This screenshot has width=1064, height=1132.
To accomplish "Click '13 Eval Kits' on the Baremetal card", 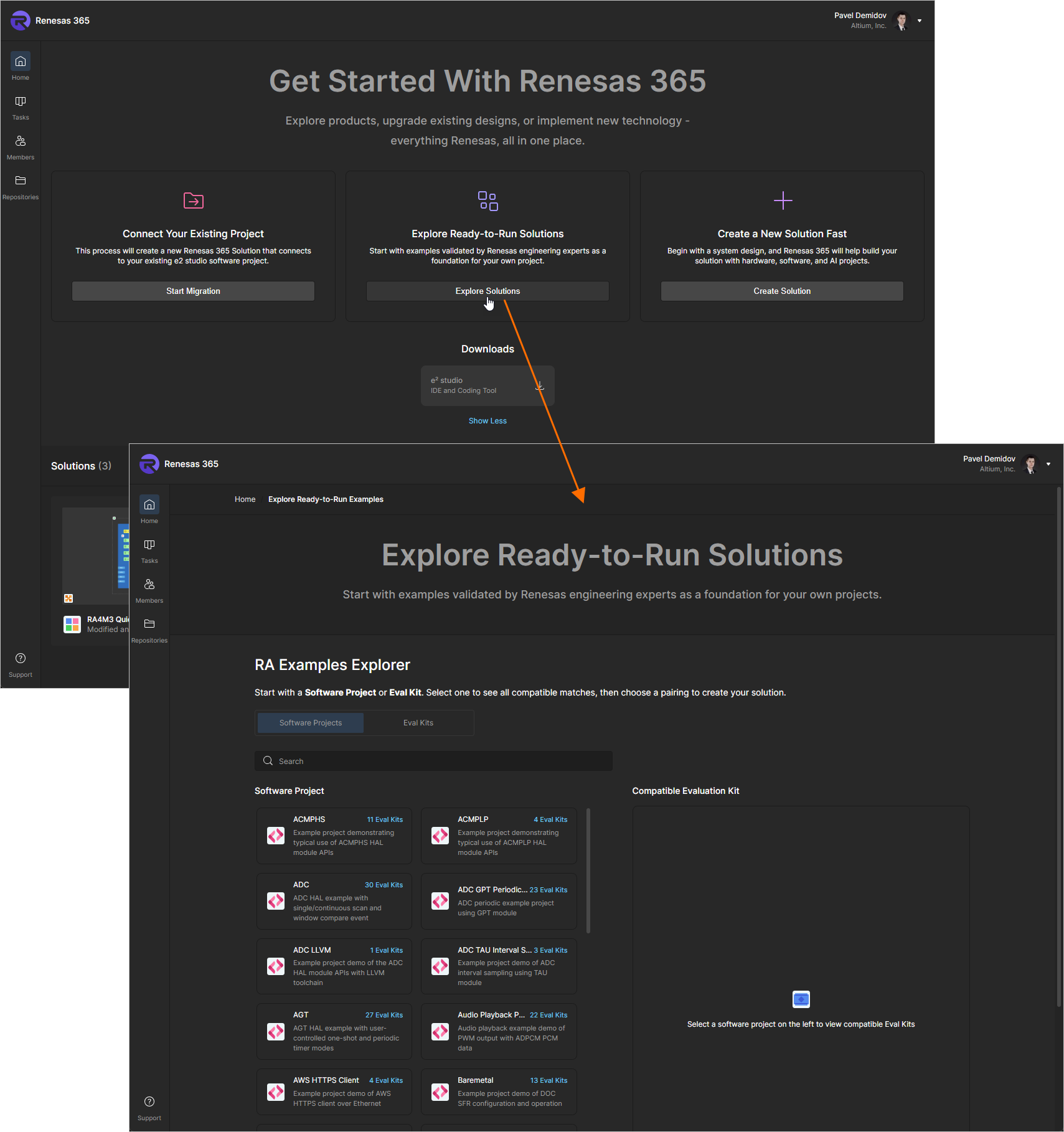I will coord(548,1080).
